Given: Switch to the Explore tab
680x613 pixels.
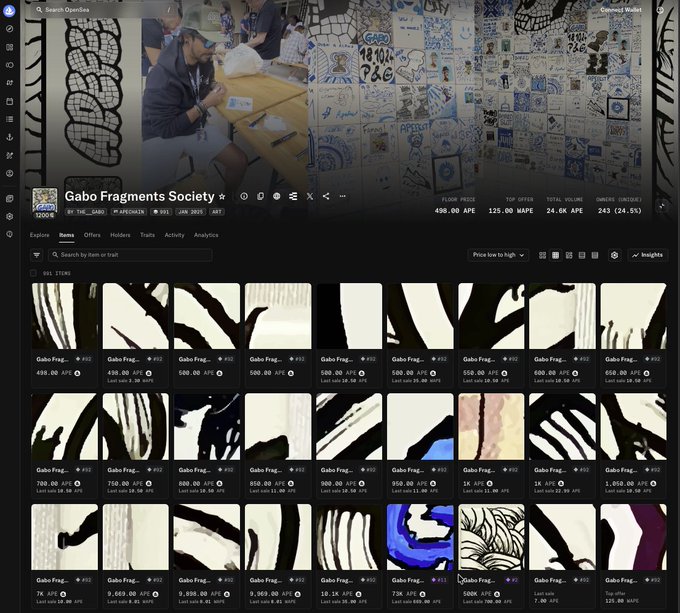Looking at the screenshot, I should pos(39,235).
